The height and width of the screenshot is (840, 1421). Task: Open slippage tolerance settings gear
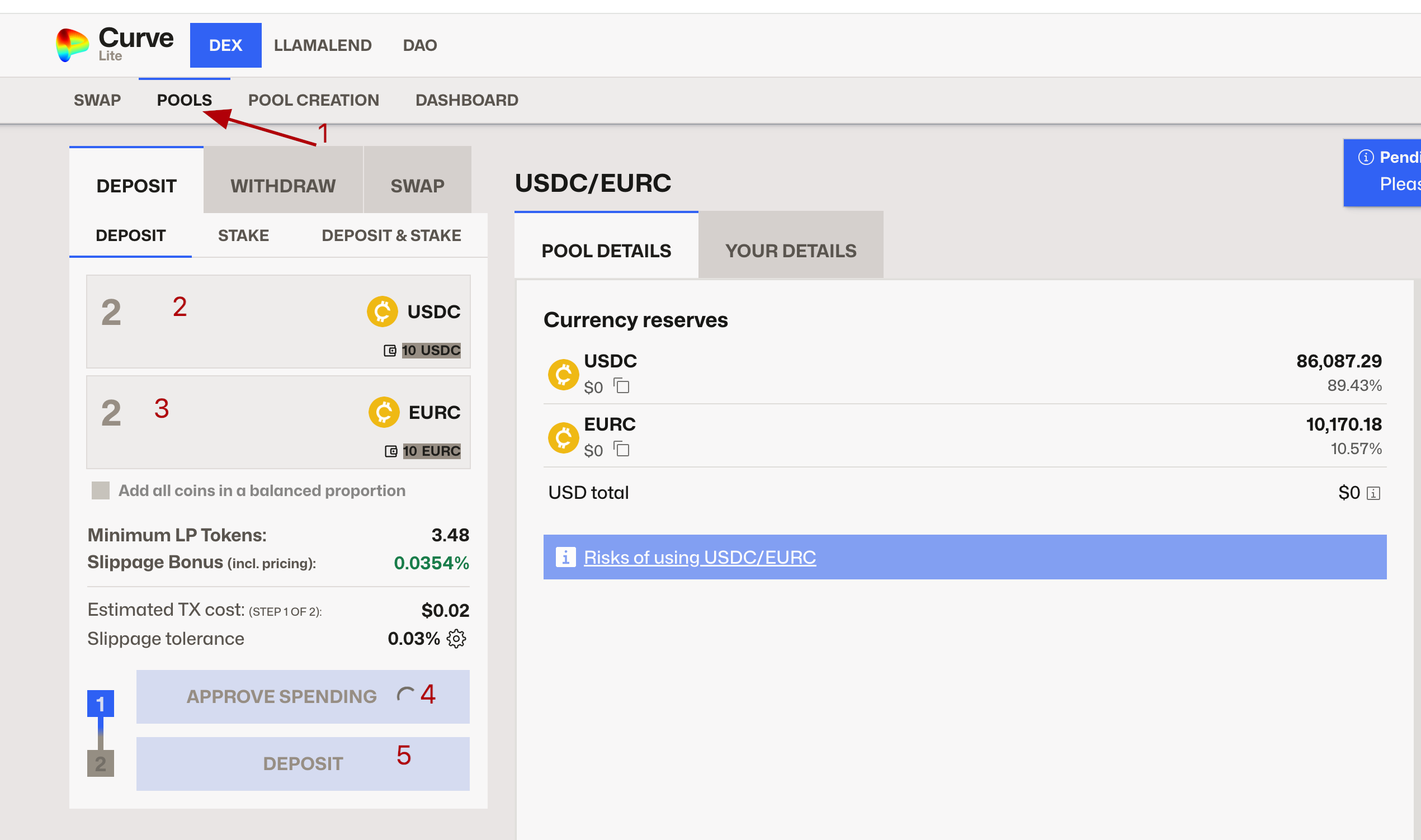[456, 639]
